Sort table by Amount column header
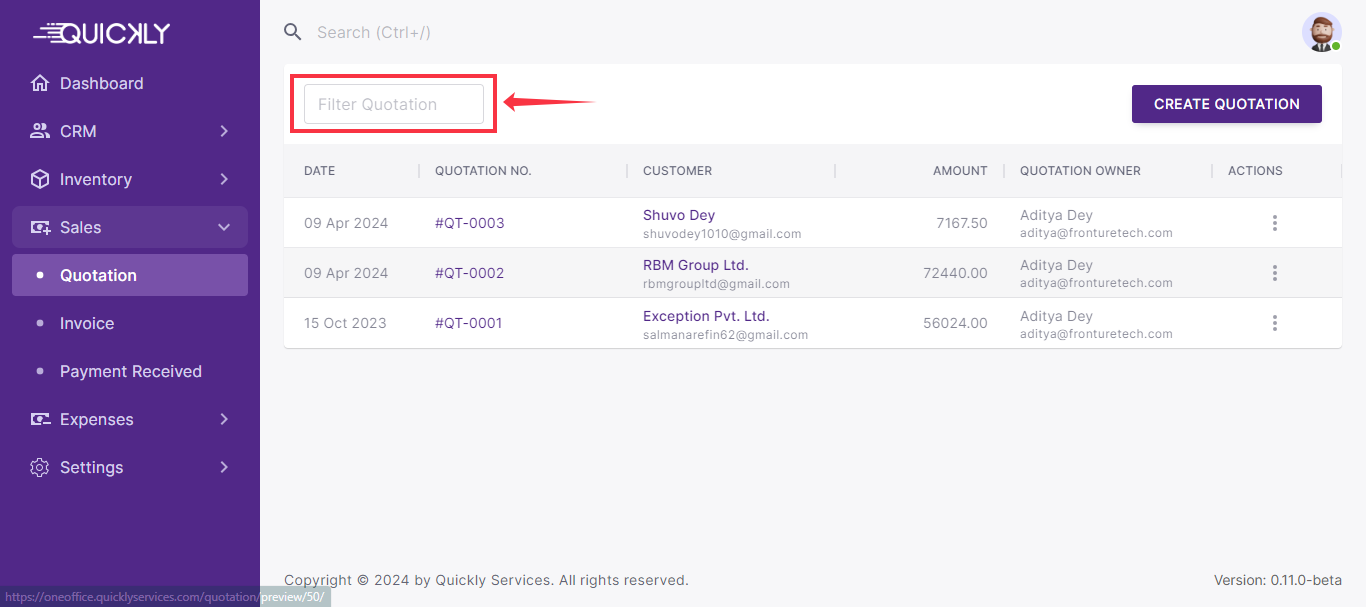The height and width of the screenshot is (607, 1366). pos(959,171)
